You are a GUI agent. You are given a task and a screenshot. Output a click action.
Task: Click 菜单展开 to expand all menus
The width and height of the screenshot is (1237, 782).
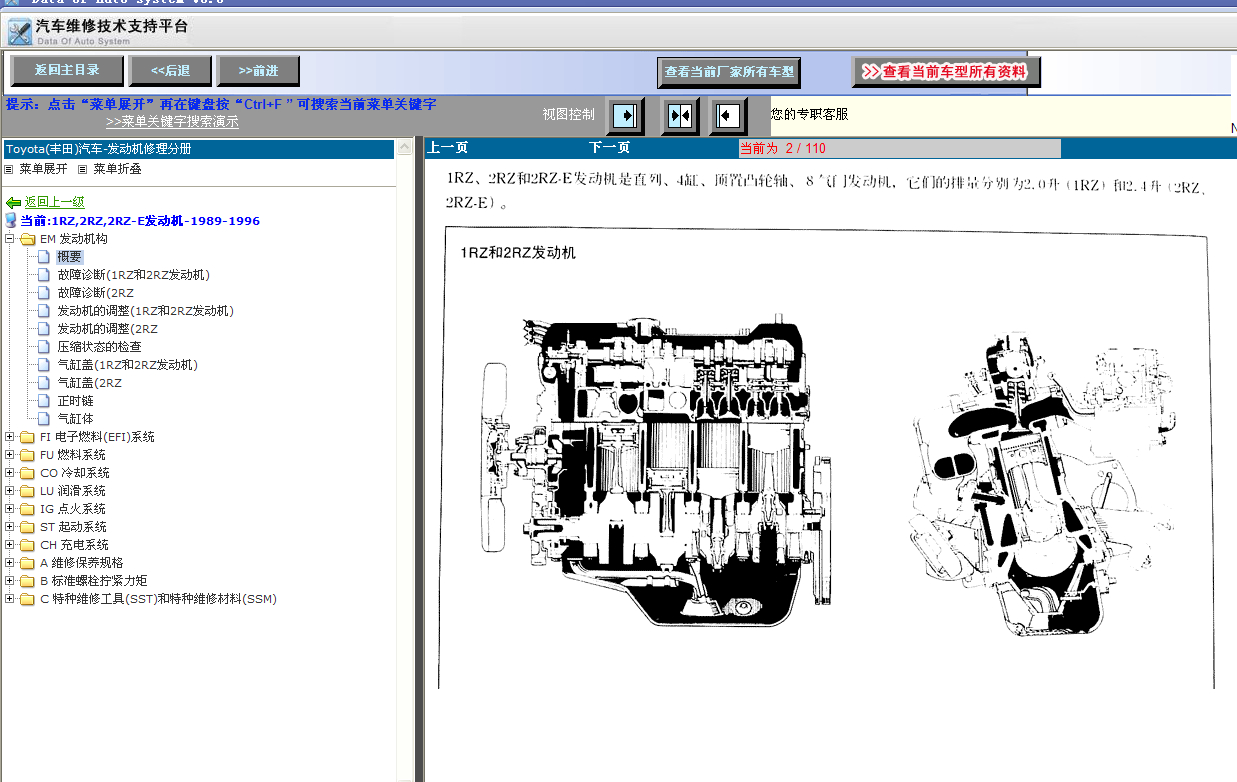pos(43,169)
